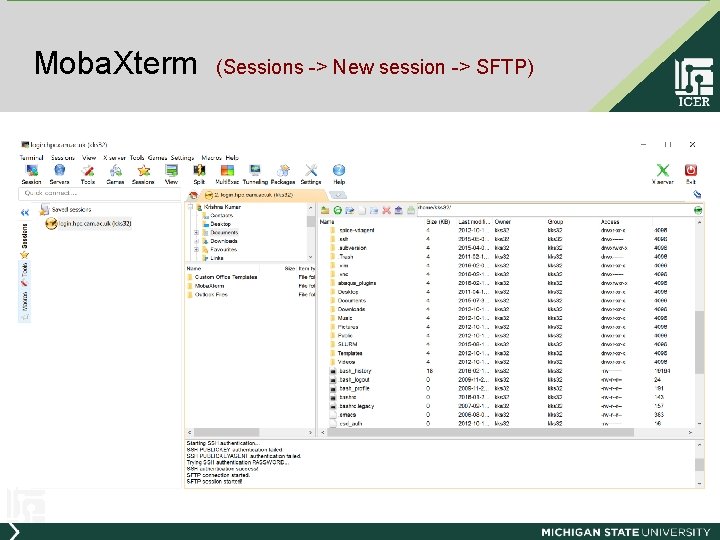Select the abaqus_plugins remote folder
Screen dimensions: 720x540
click(x=353, y=283)
